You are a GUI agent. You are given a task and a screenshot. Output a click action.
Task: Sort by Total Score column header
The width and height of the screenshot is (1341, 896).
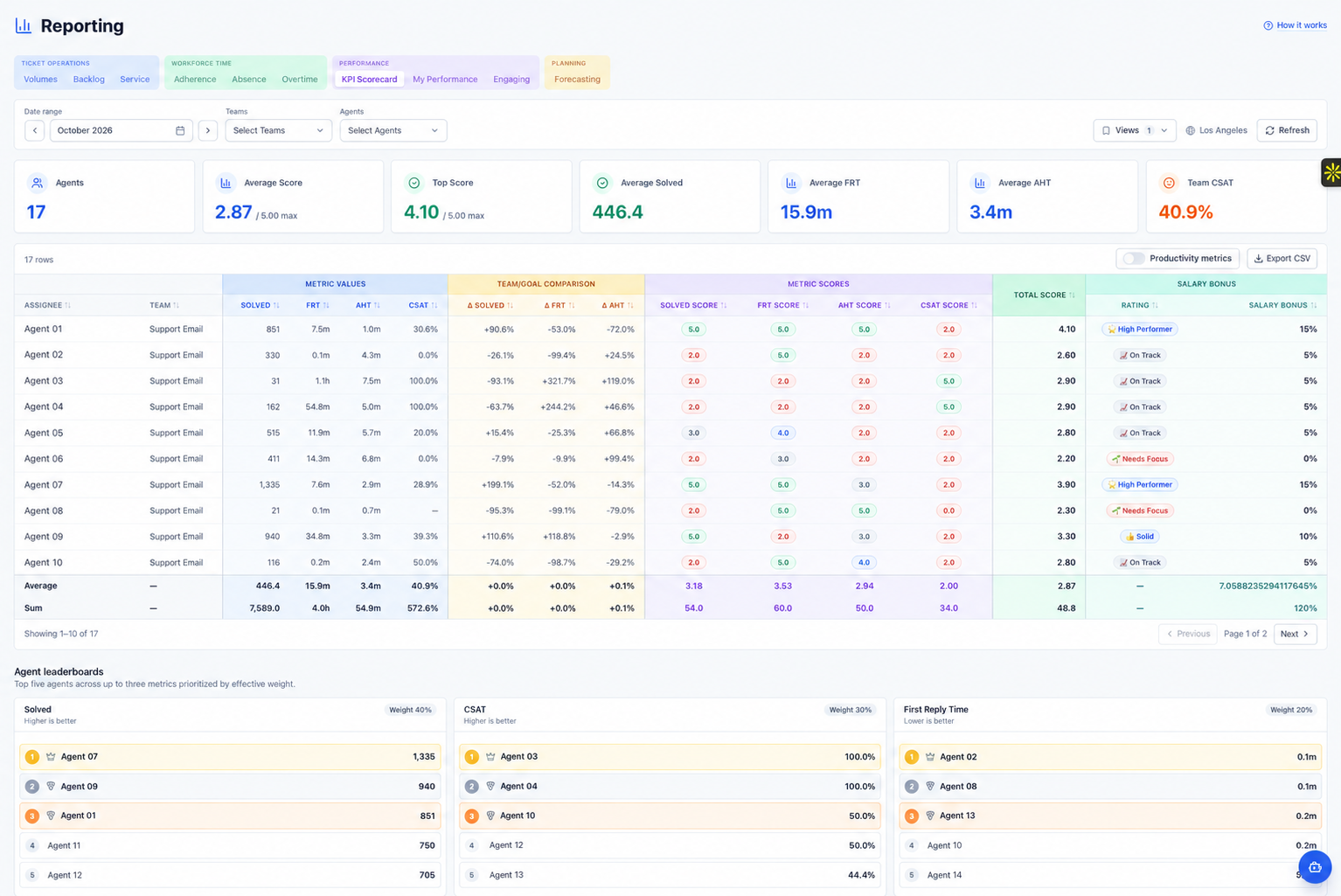click(x=1044, y=295)
